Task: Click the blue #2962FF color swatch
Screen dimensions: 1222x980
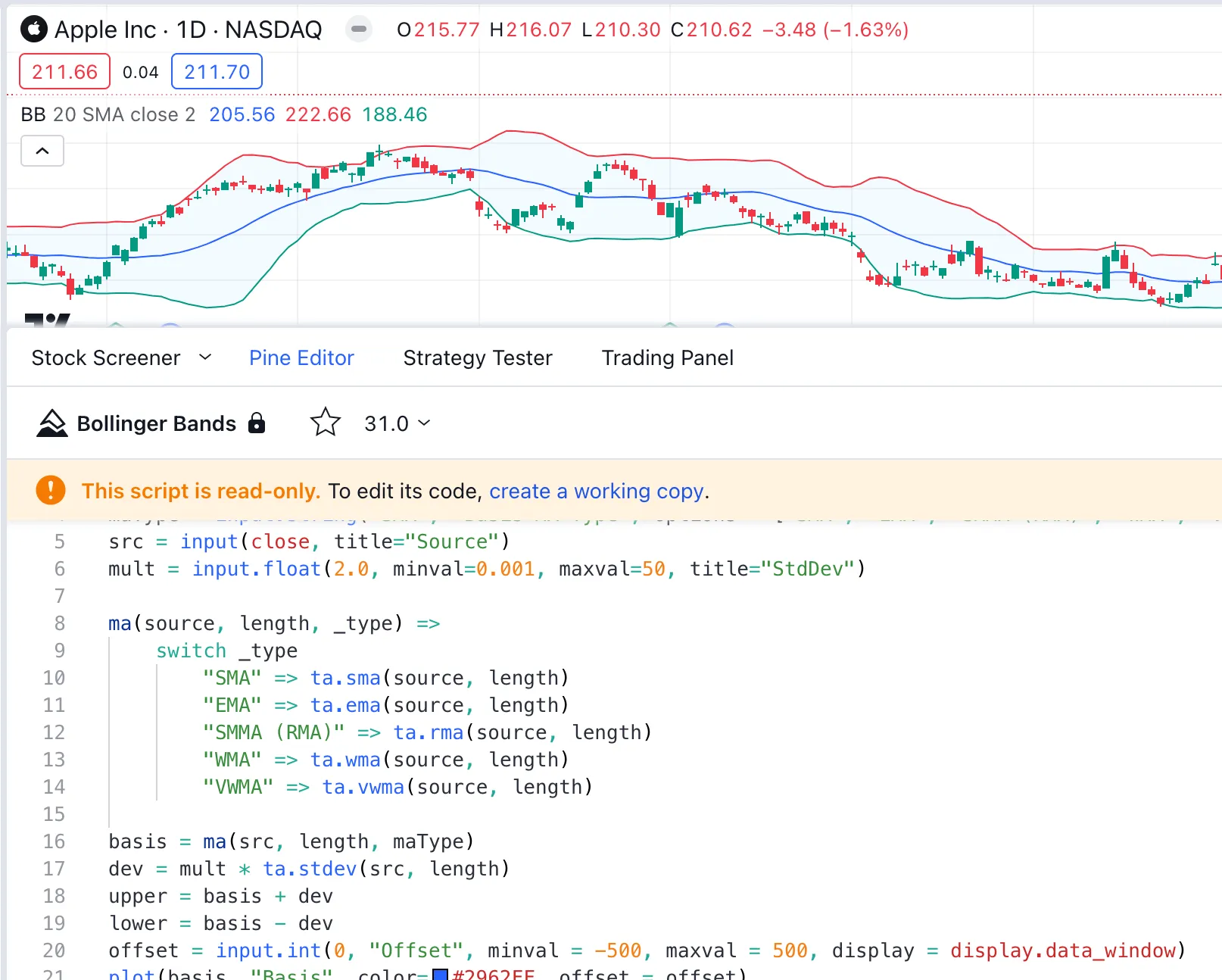Action: tap(440, 975)
